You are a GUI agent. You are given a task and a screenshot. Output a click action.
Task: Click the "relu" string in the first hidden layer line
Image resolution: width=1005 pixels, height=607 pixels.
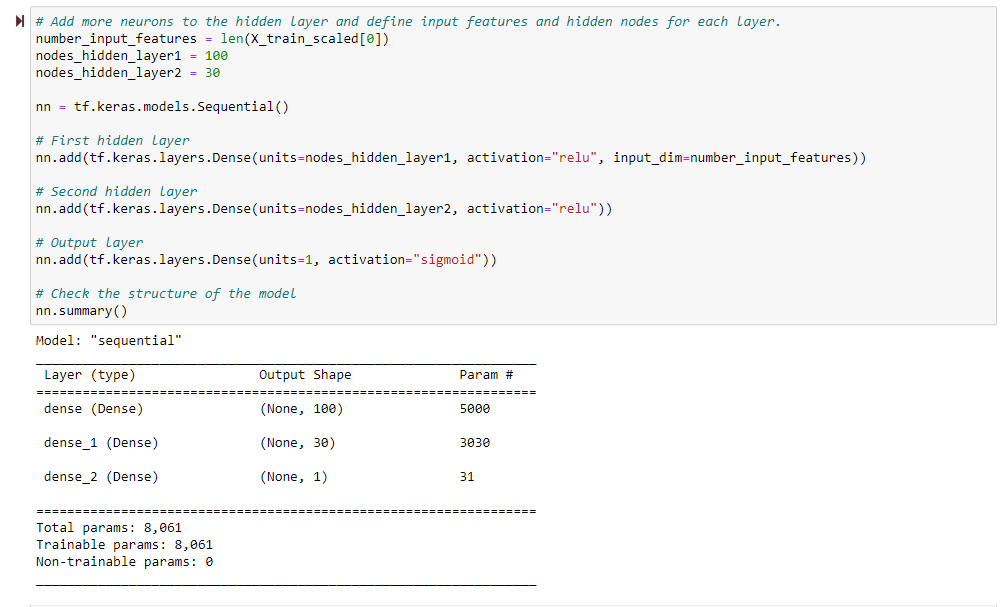574,158
